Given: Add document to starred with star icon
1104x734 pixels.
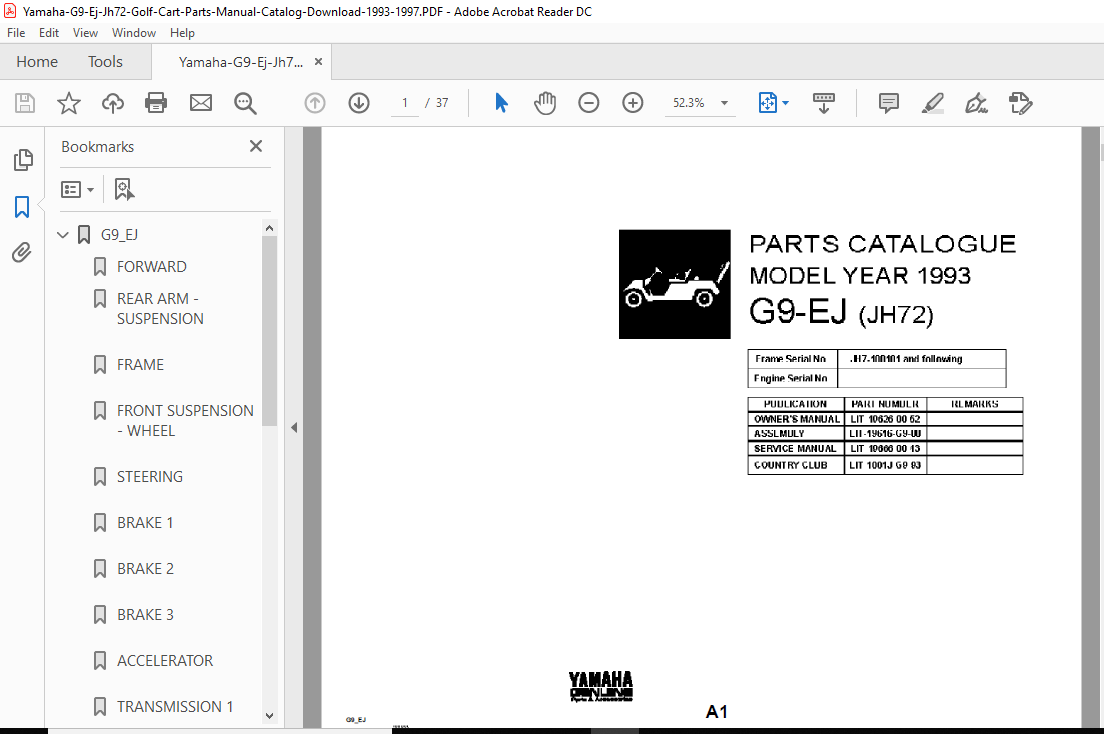Looking at the screenshot, I should 69,104.
